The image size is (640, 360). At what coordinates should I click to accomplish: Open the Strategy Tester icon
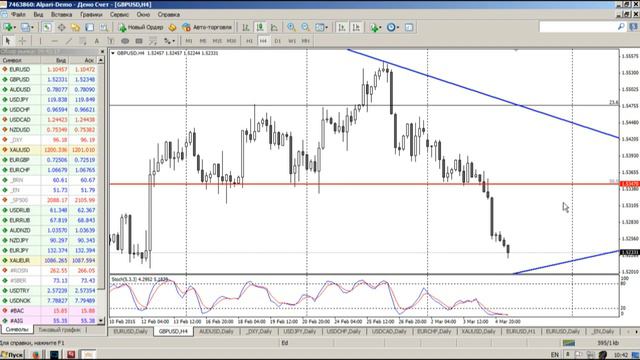[104, 27]
